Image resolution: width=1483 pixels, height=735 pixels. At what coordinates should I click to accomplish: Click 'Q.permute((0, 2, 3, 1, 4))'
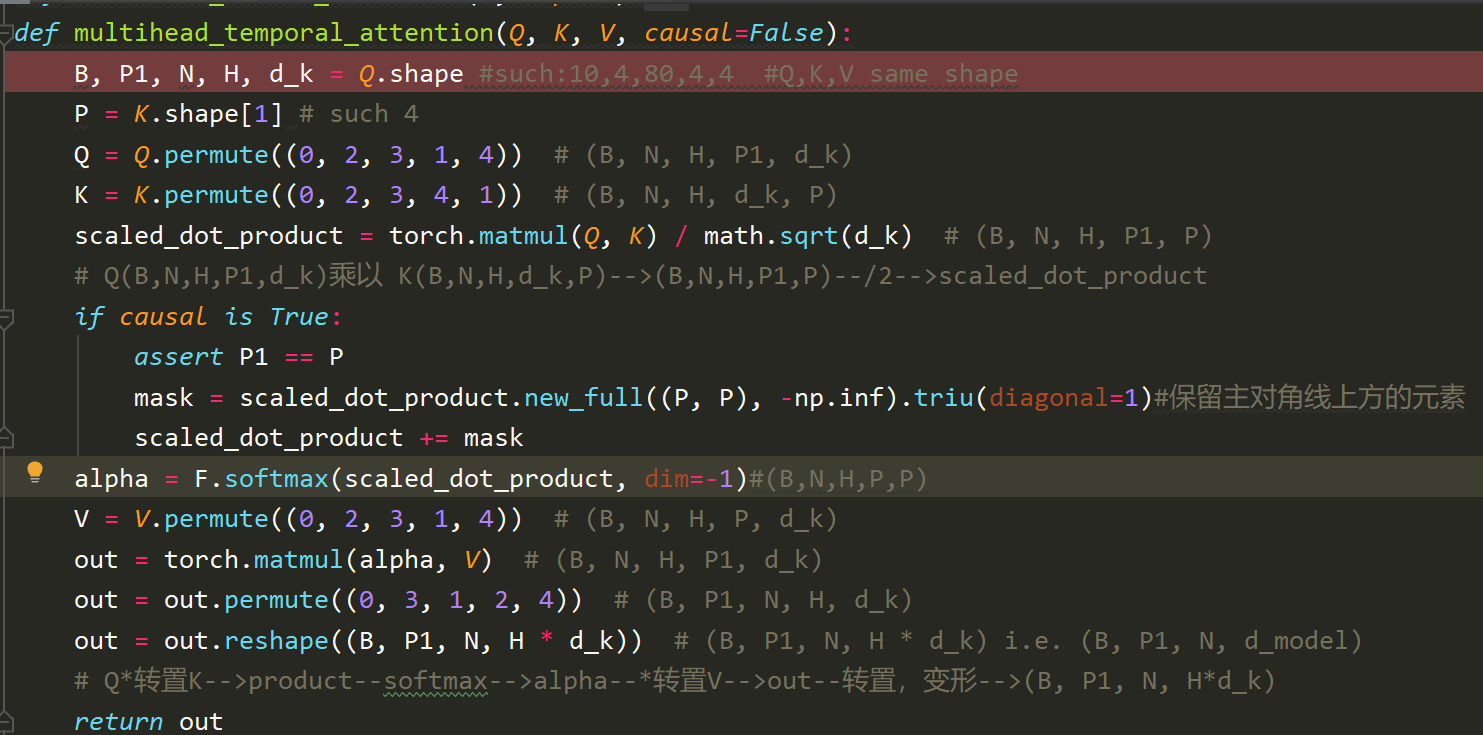[x=328, y=155]
